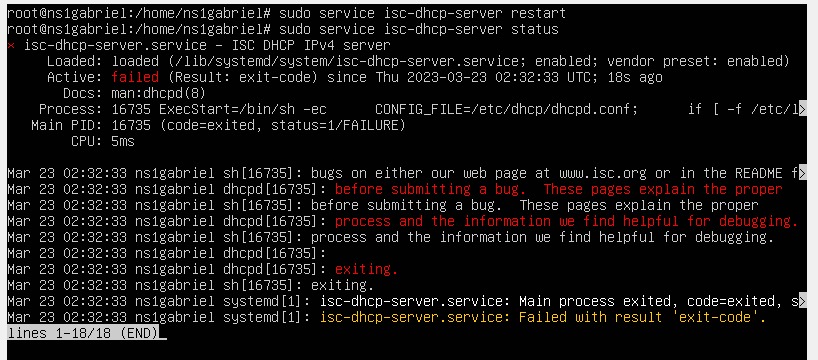Viewport: 818px width, 360px height.
Task: Click the "CPU: 5ms" line
Action: point(103,141)
